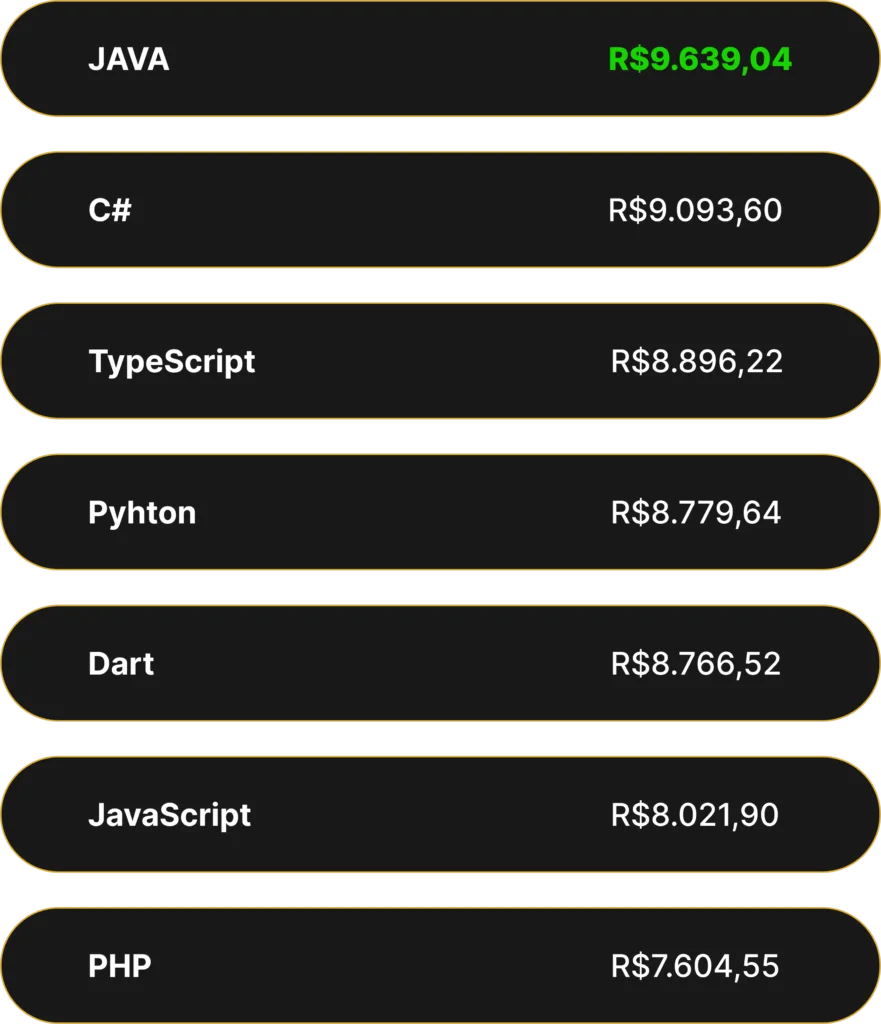This screenshot has width=881, height=1024.
Task: Click the JavaScript label text
Action: 170,816
